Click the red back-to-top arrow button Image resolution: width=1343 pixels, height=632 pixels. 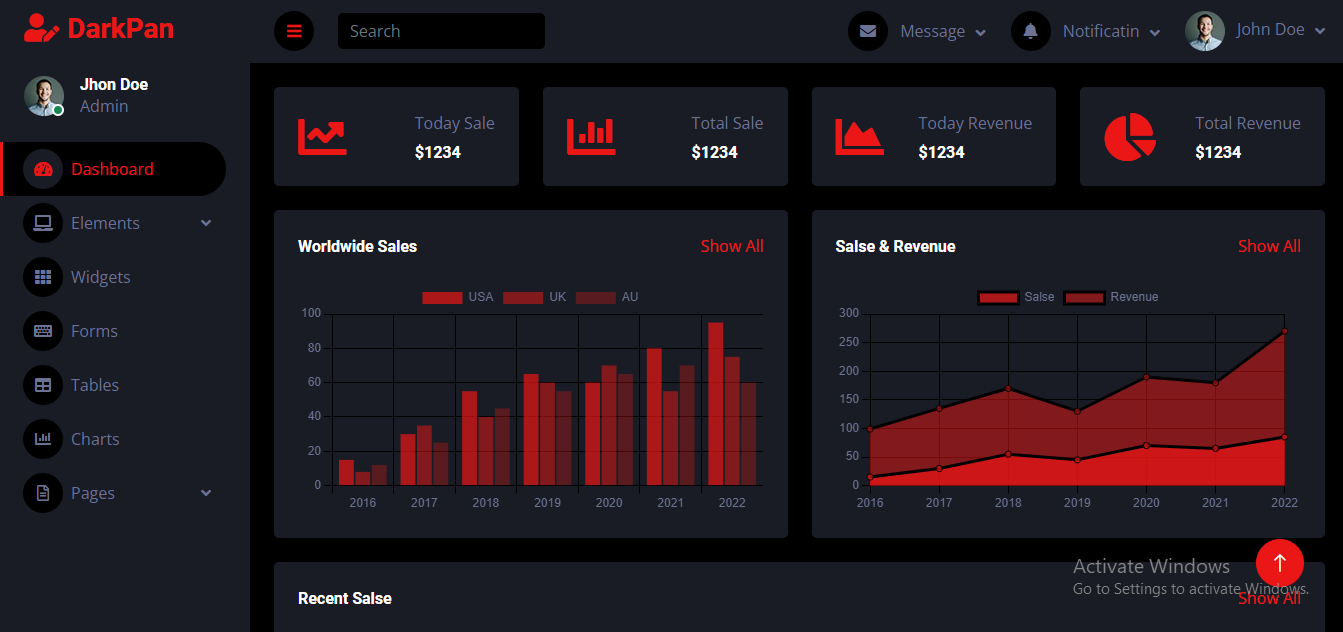click(1280, 563)
